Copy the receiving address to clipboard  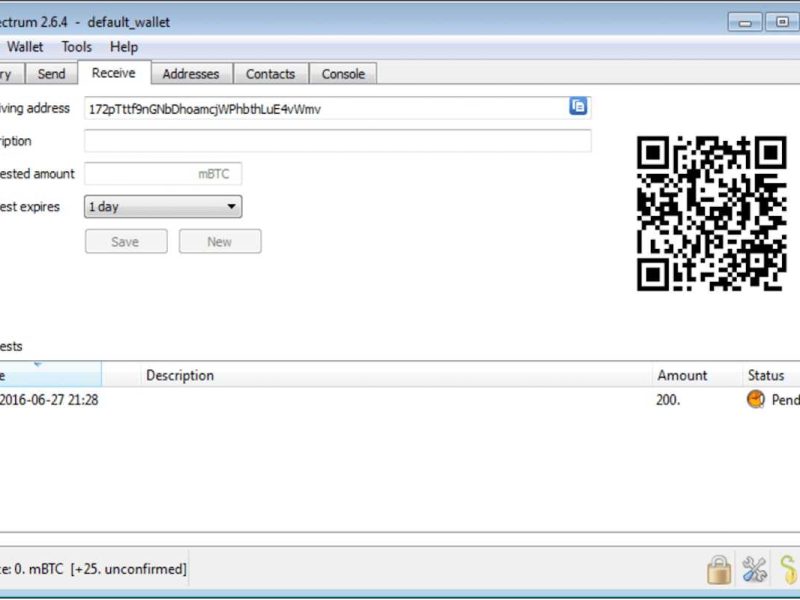pos(578,107)
